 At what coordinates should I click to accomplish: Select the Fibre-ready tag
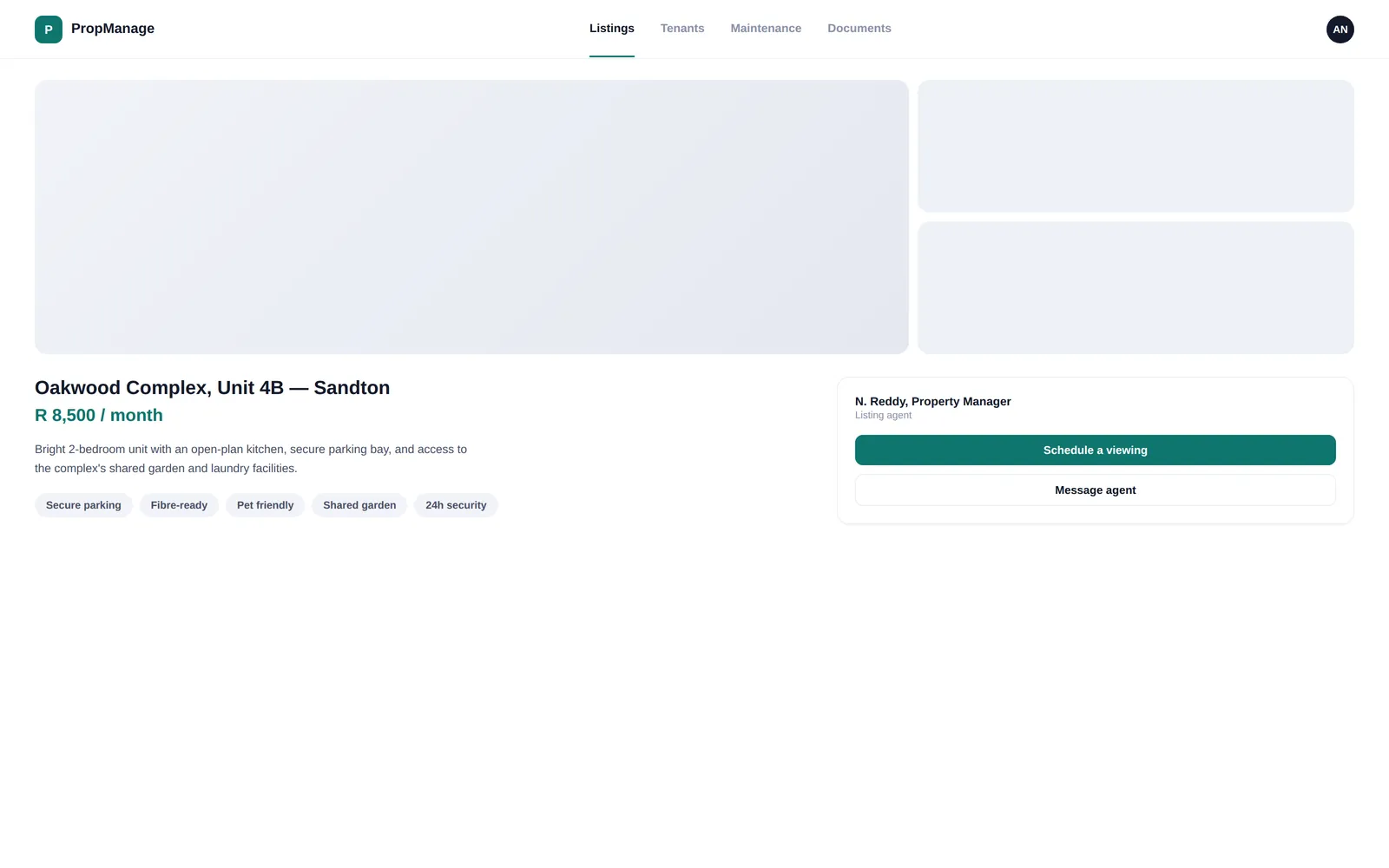pyautogui.click(x=179, y=505)
